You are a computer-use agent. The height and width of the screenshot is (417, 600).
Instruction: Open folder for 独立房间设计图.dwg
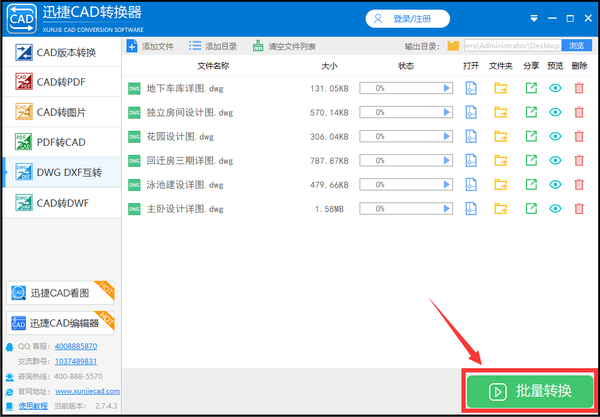501,112
